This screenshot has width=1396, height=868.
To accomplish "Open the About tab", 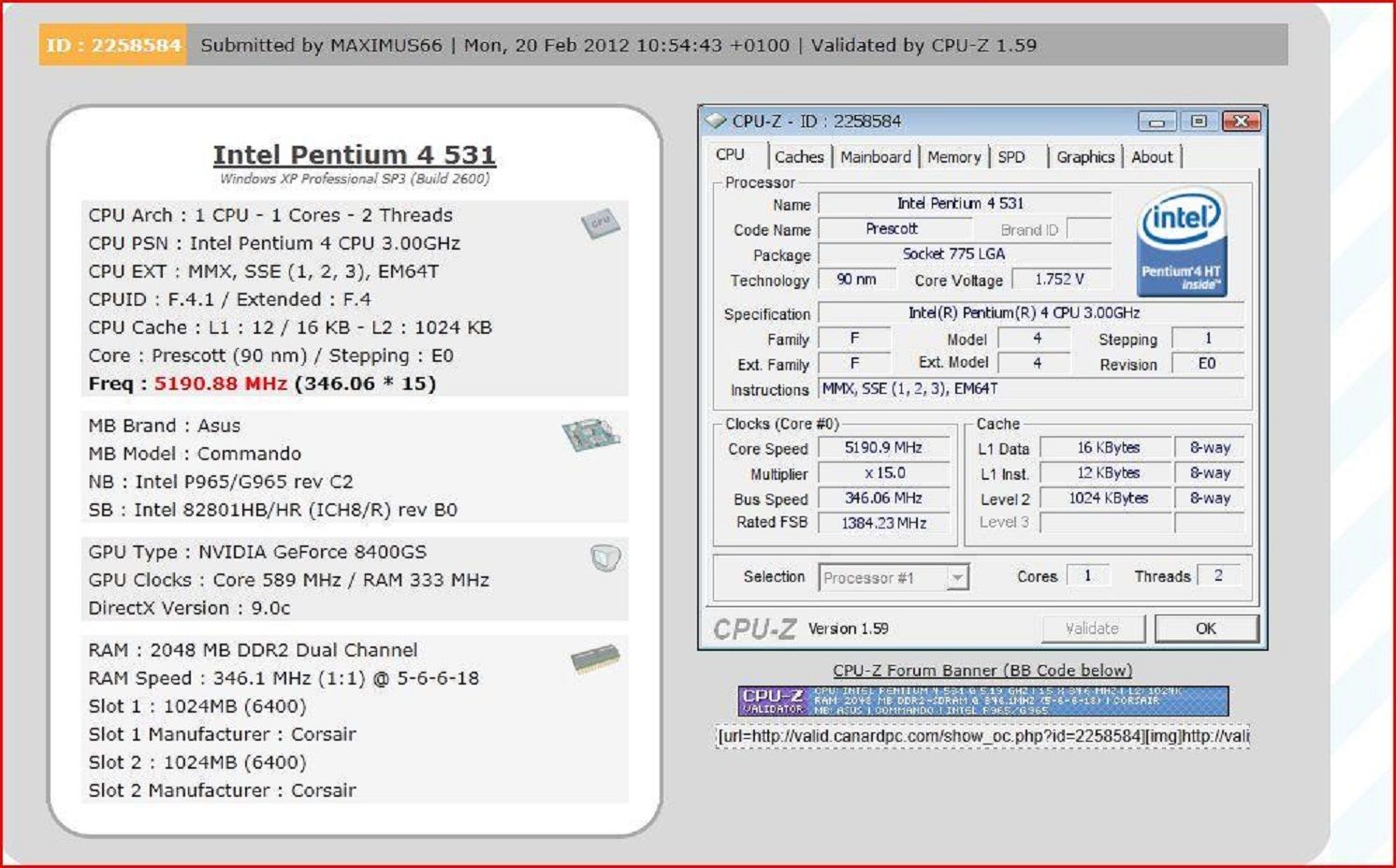I will tap(1152, 157).
